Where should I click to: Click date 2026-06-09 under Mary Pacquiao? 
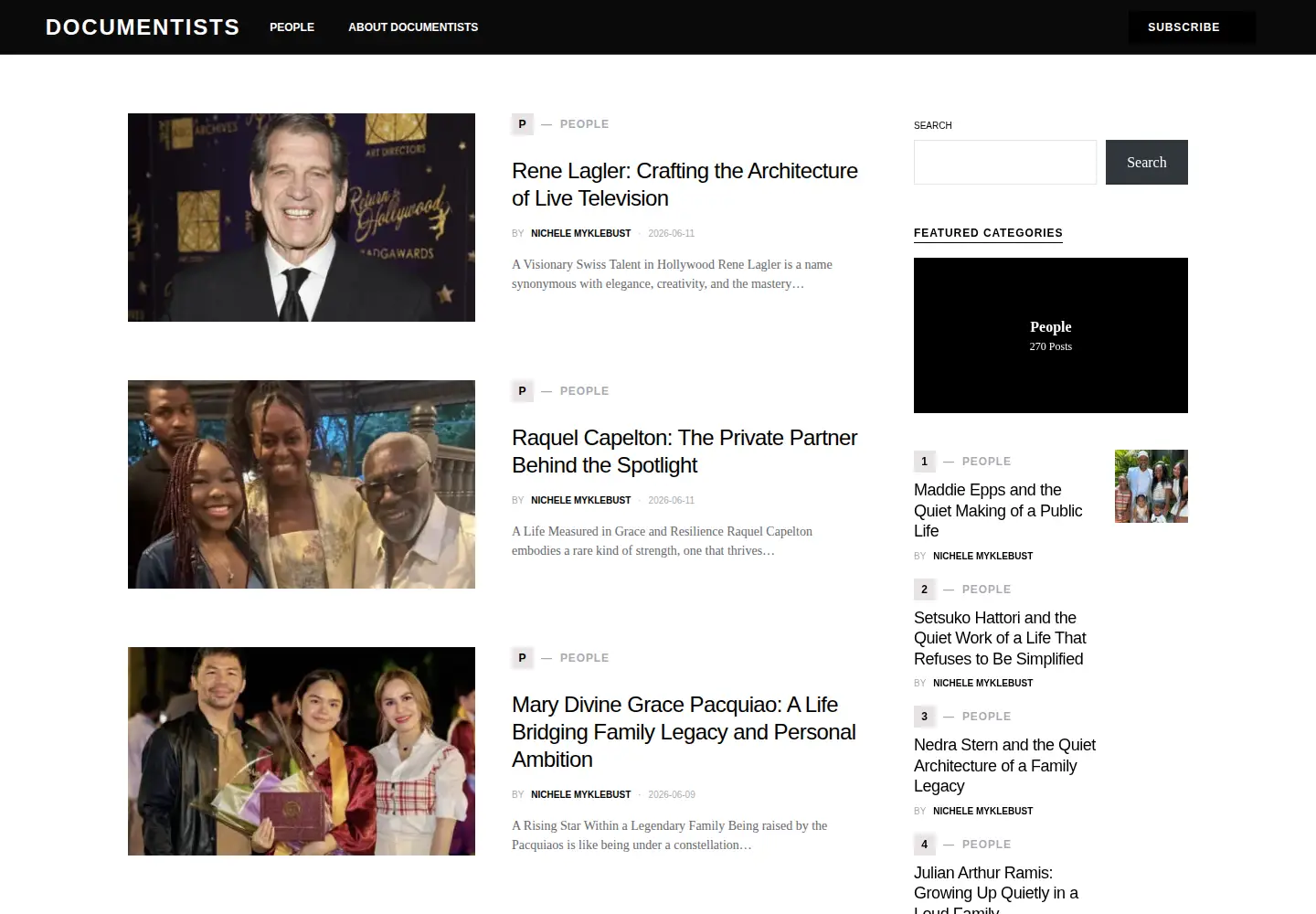tap(671, 795)
